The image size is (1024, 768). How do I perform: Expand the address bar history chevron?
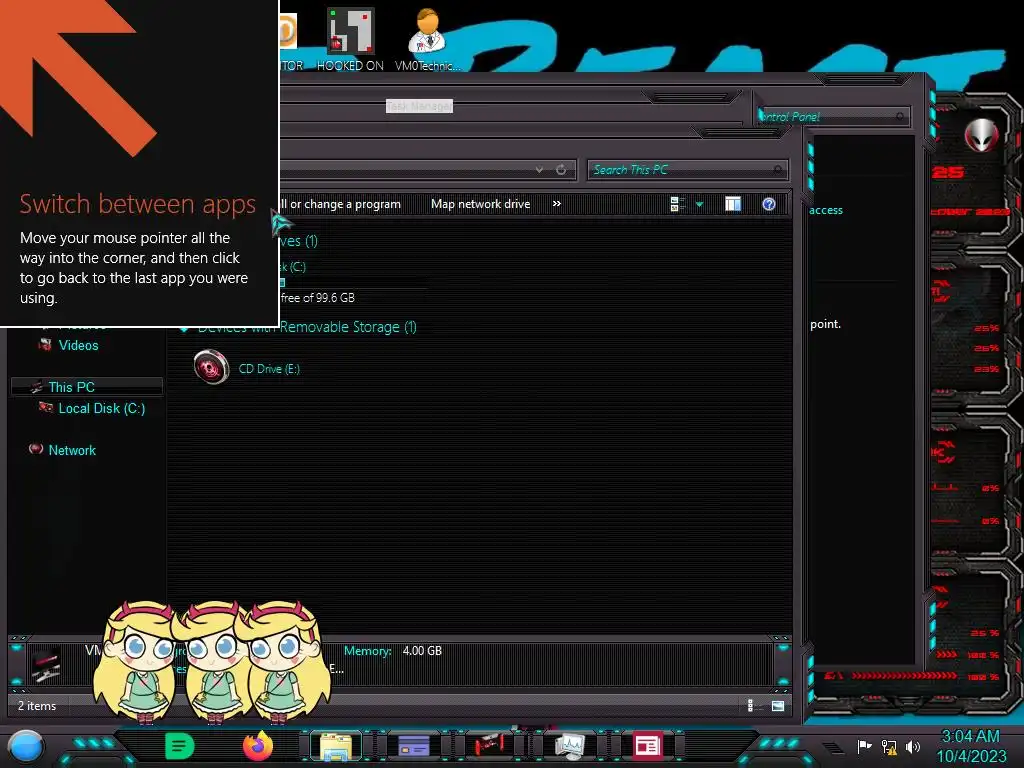click(x=539, y=170)
